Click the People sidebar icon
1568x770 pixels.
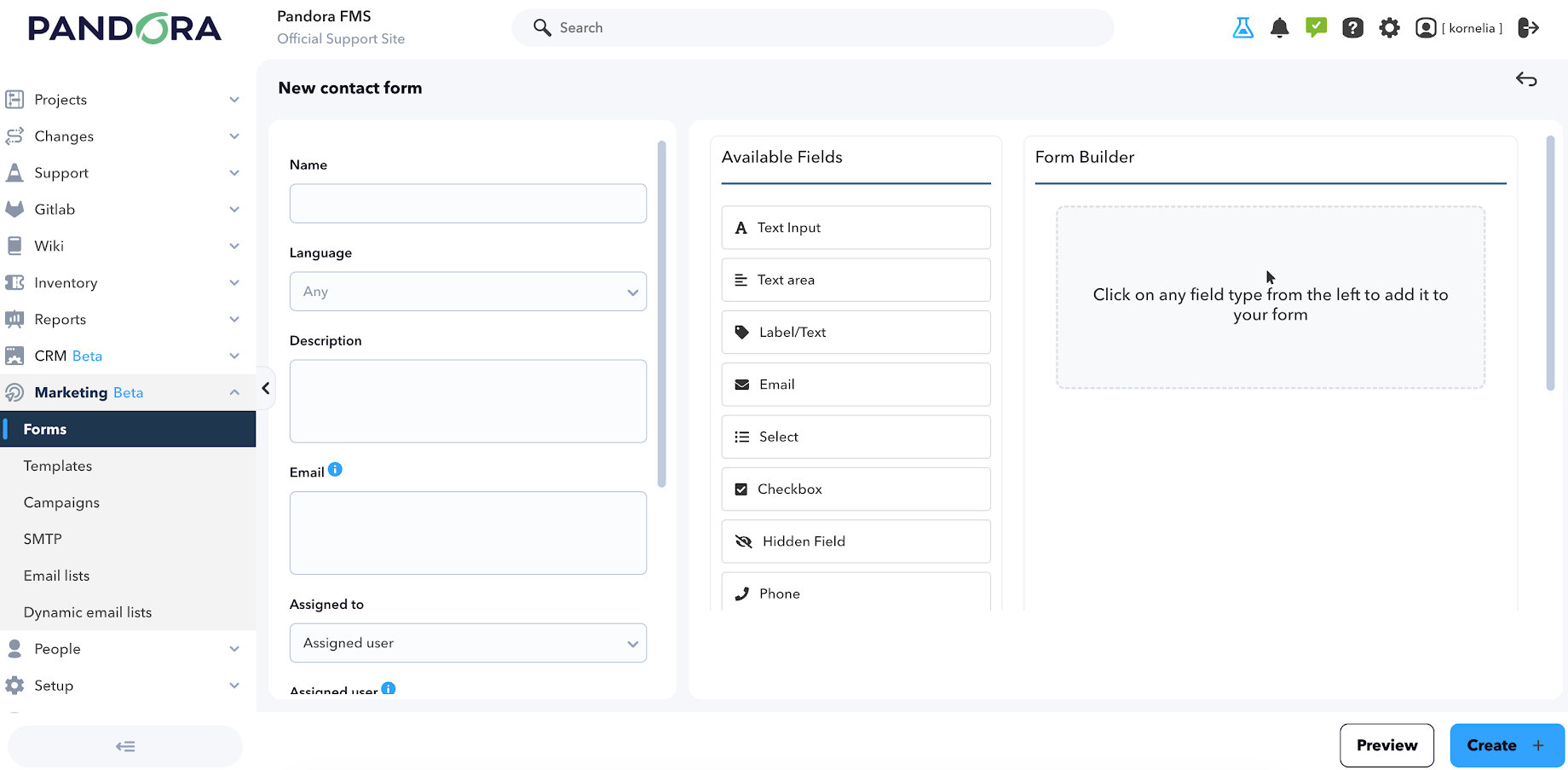click(14, 649)
